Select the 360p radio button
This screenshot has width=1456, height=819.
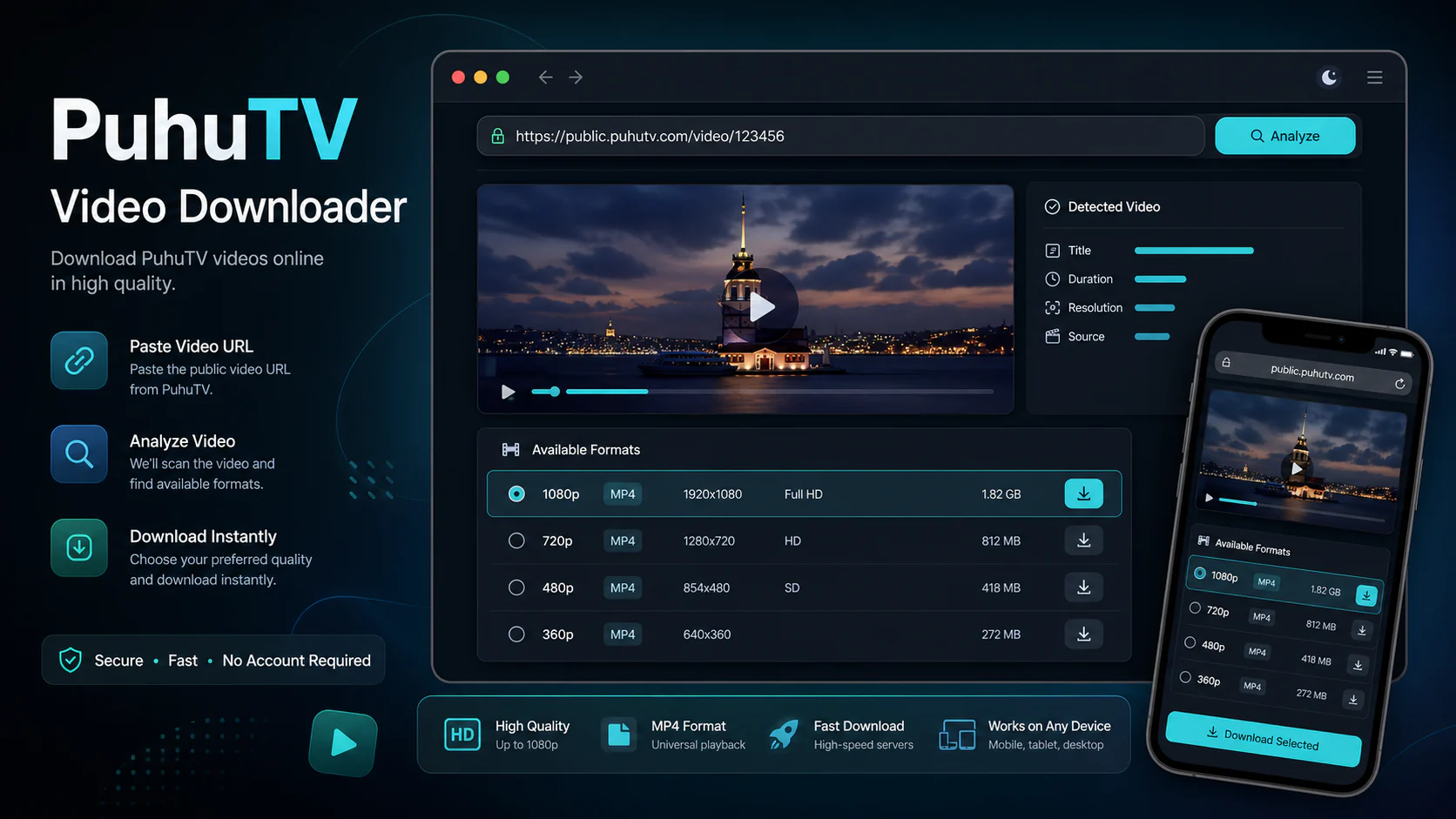[x=516, y=634]
